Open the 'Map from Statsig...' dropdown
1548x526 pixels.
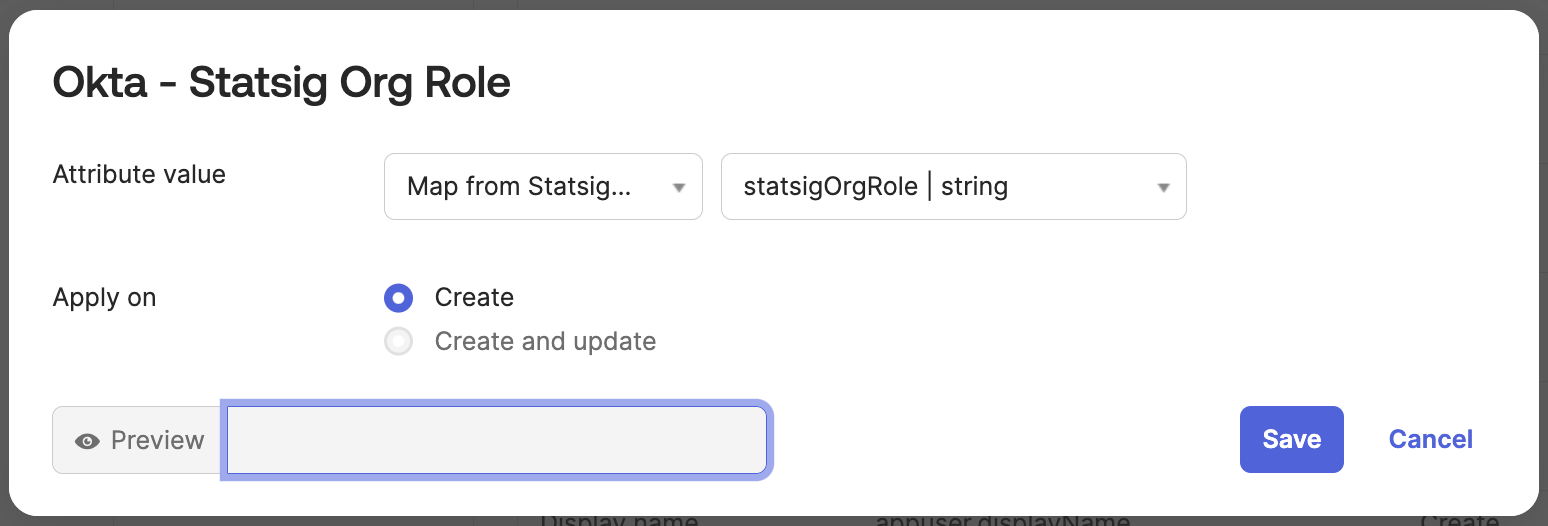coord(543,186)
